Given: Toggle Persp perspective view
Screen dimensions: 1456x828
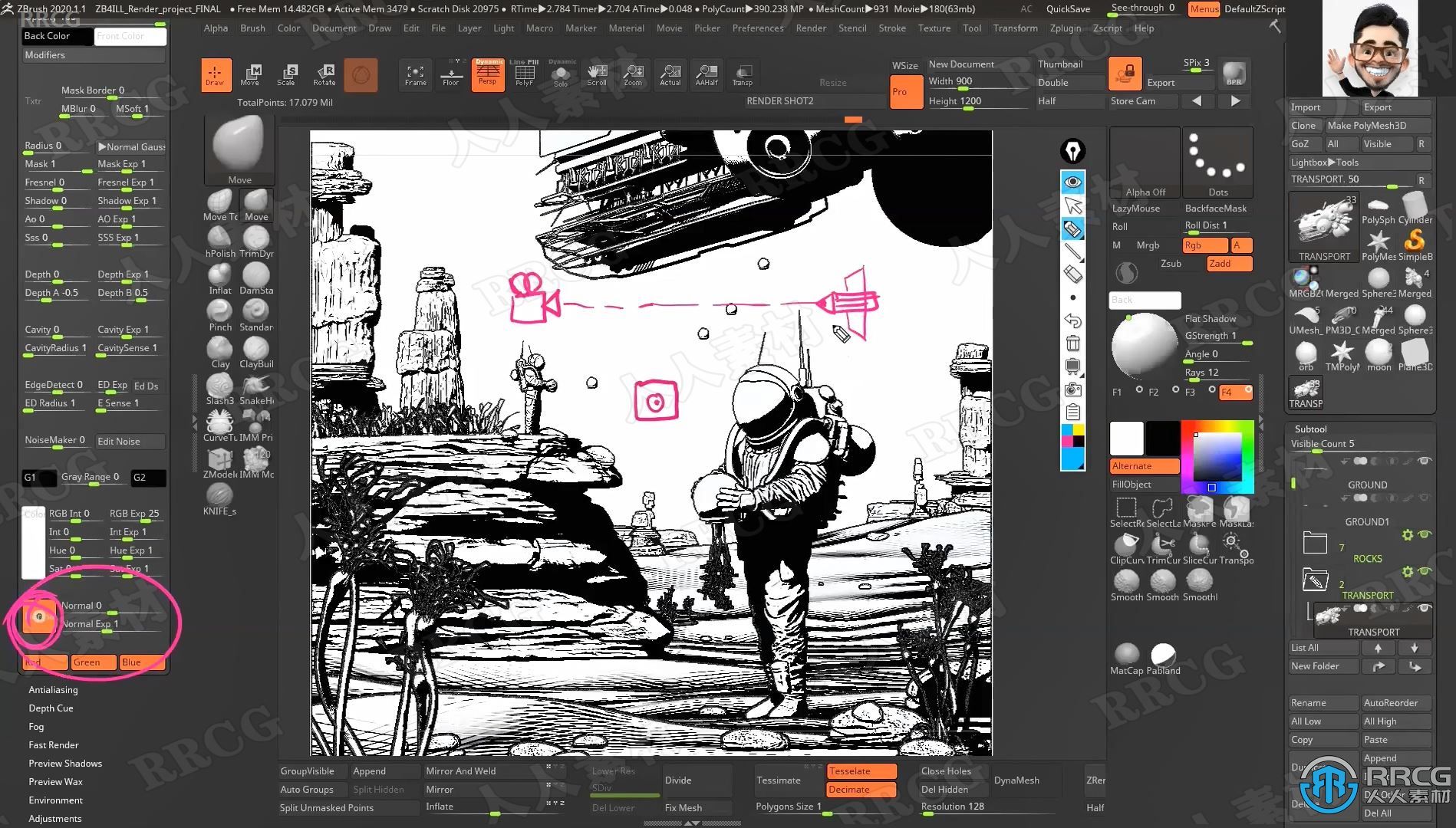Looking at the screenshot, I should [488, 74].
